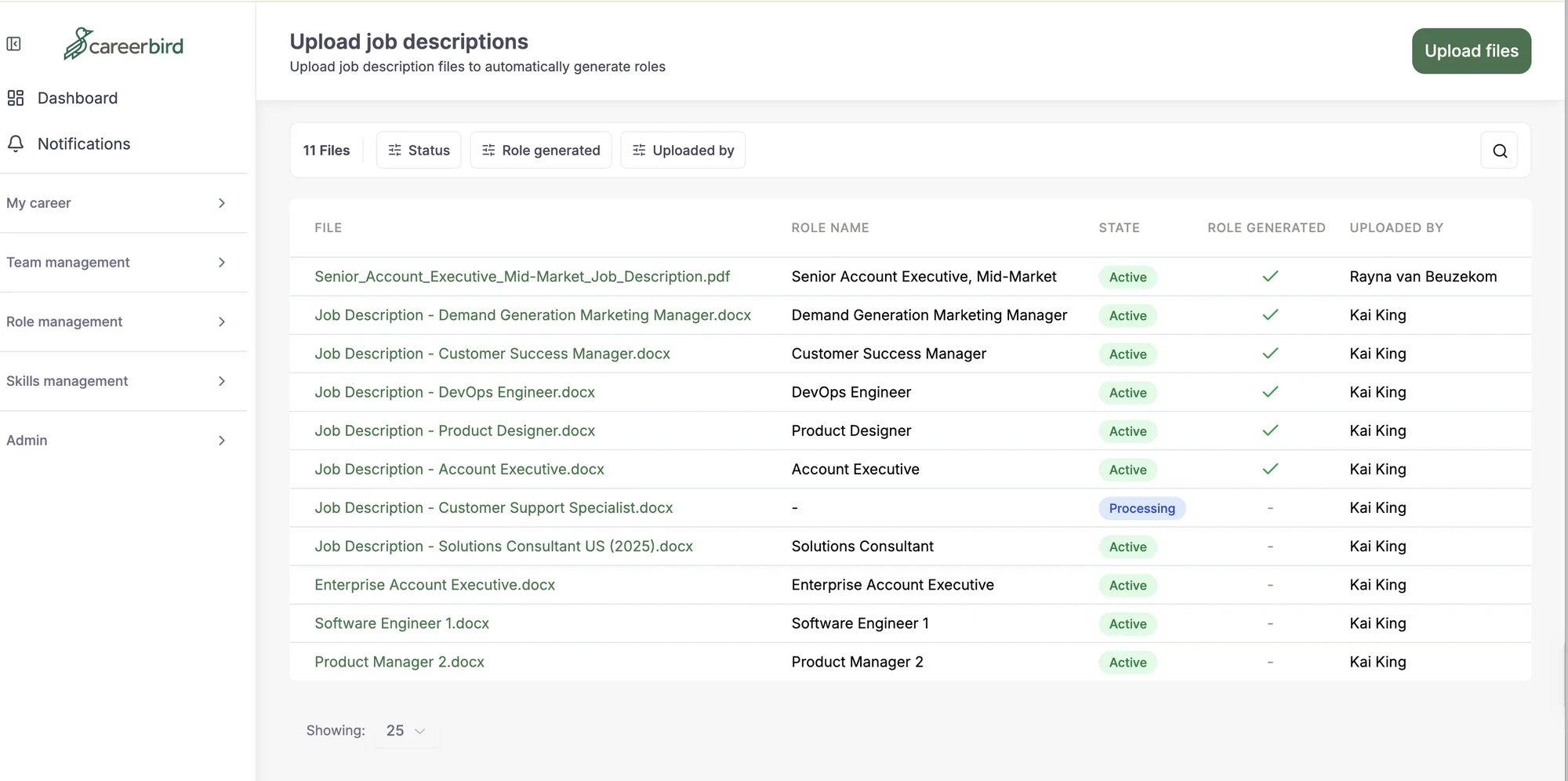Click Active badge in Product Manager 2 row
1568x781 pixels.
point(1127,663)
